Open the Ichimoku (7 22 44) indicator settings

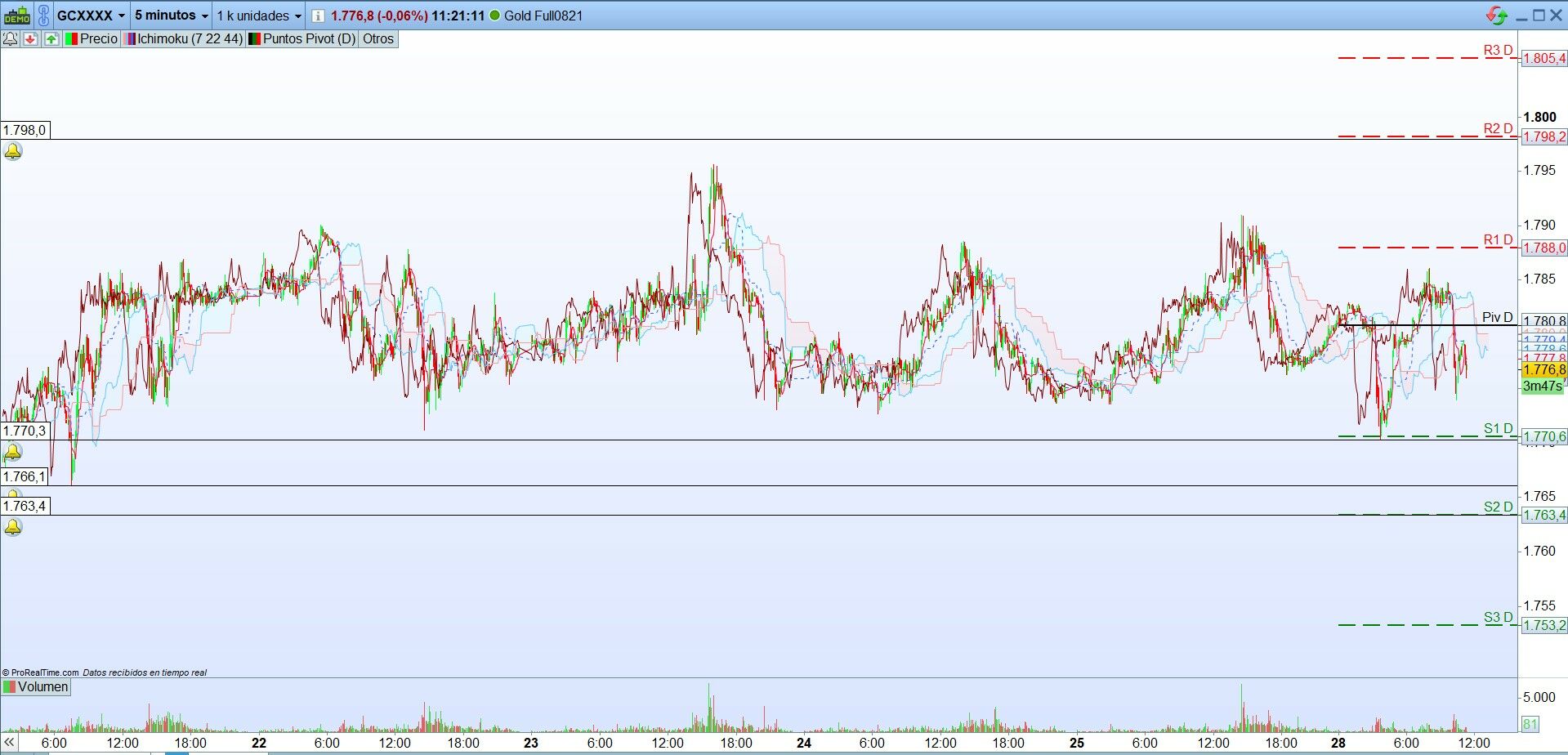[x=182, y=38]
